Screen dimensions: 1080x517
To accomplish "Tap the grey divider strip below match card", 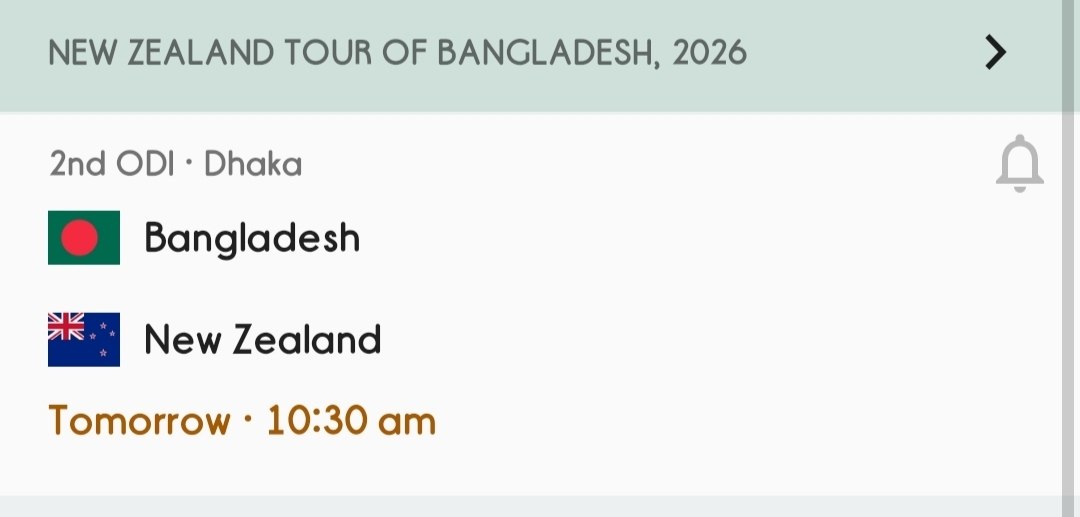I will coord(540,507).
